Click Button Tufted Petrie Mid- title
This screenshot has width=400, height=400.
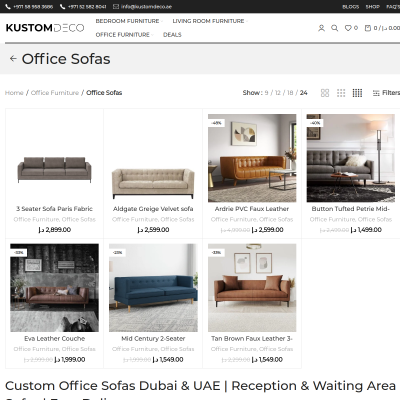[351, 209]
